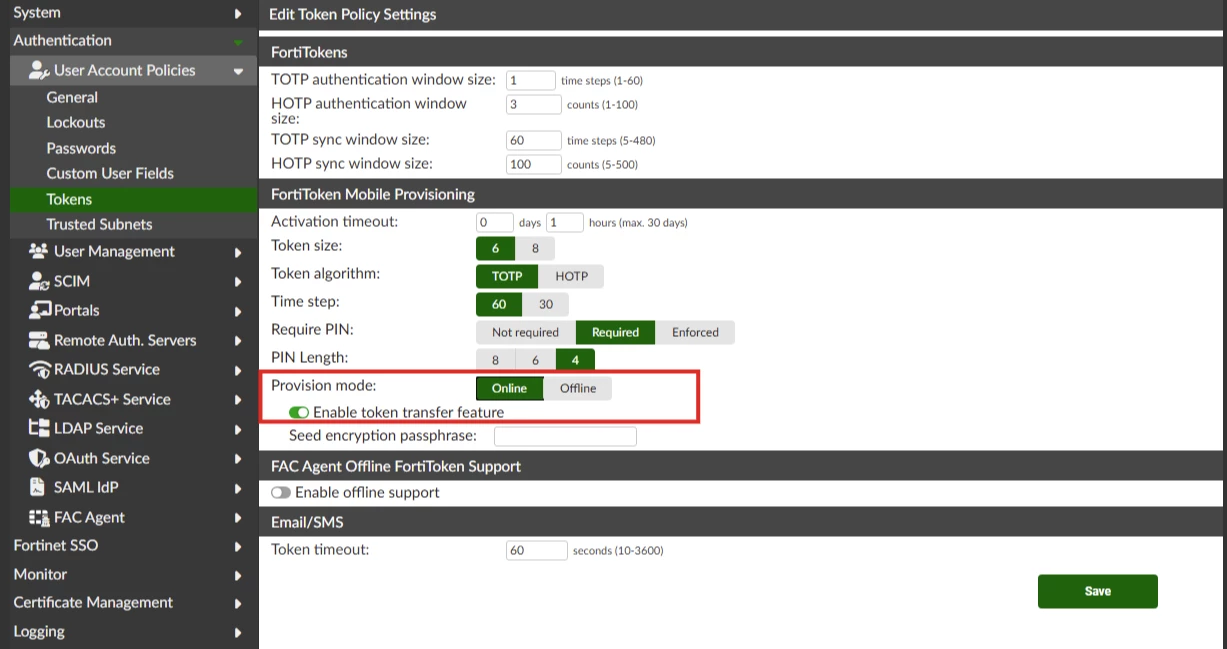Image resolution: width=1227 pixels, height=649 pixels.
Task: Expand TACACS+ Service submenu arrow
Action: [x=238, y=400]
